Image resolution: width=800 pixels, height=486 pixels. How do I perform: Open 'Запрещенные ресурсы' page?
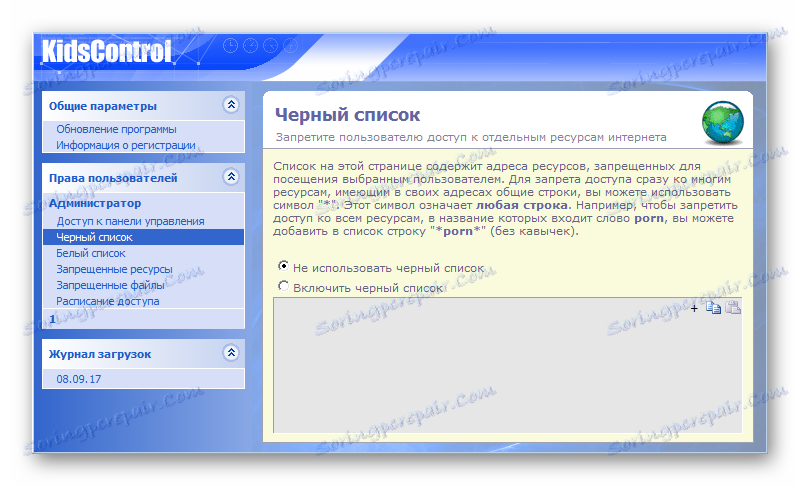click(114, 269)
